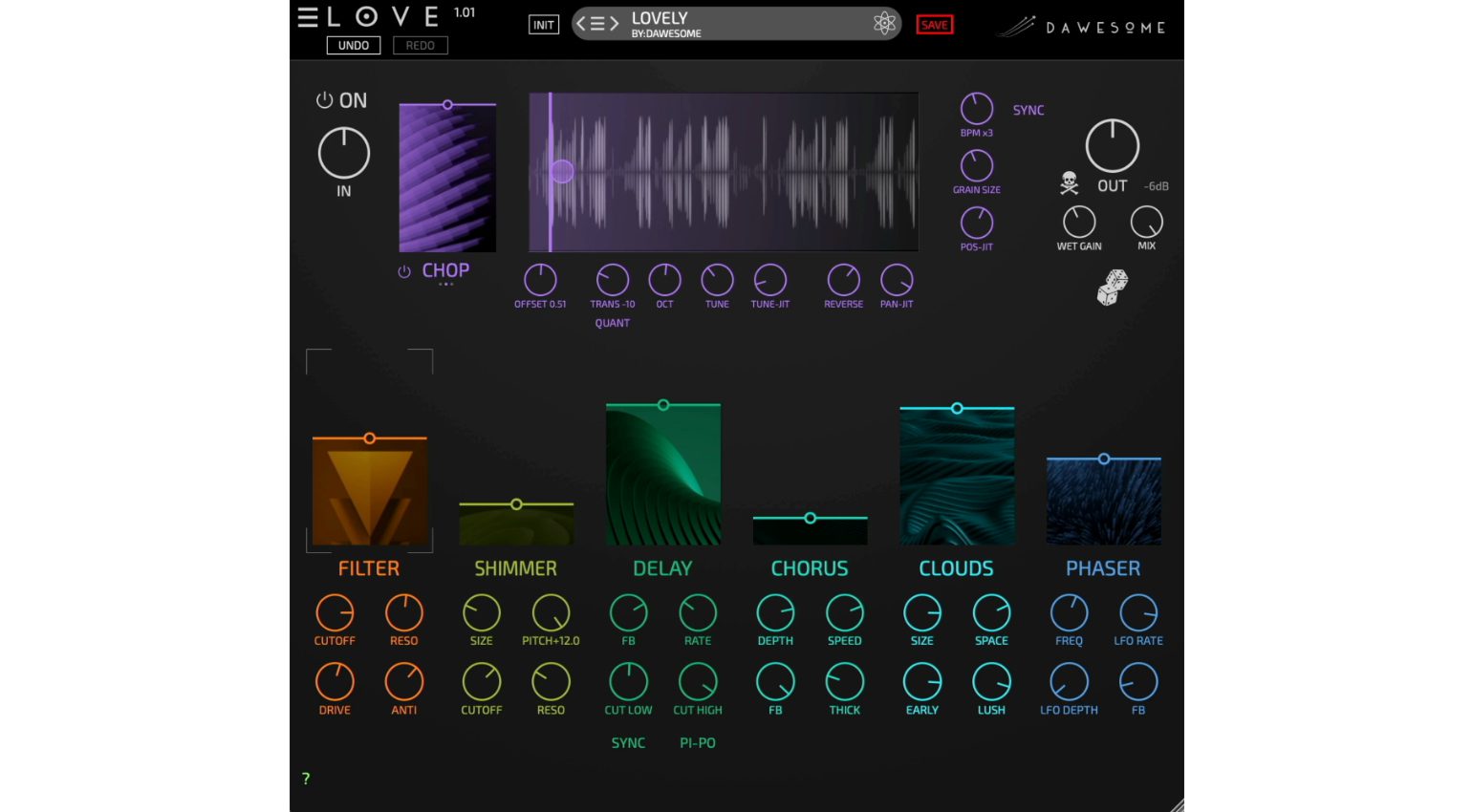Screen dimensions: 1472x812
Task: Click the GRAIN SIZE knob
Action: [x=977, y=165]
